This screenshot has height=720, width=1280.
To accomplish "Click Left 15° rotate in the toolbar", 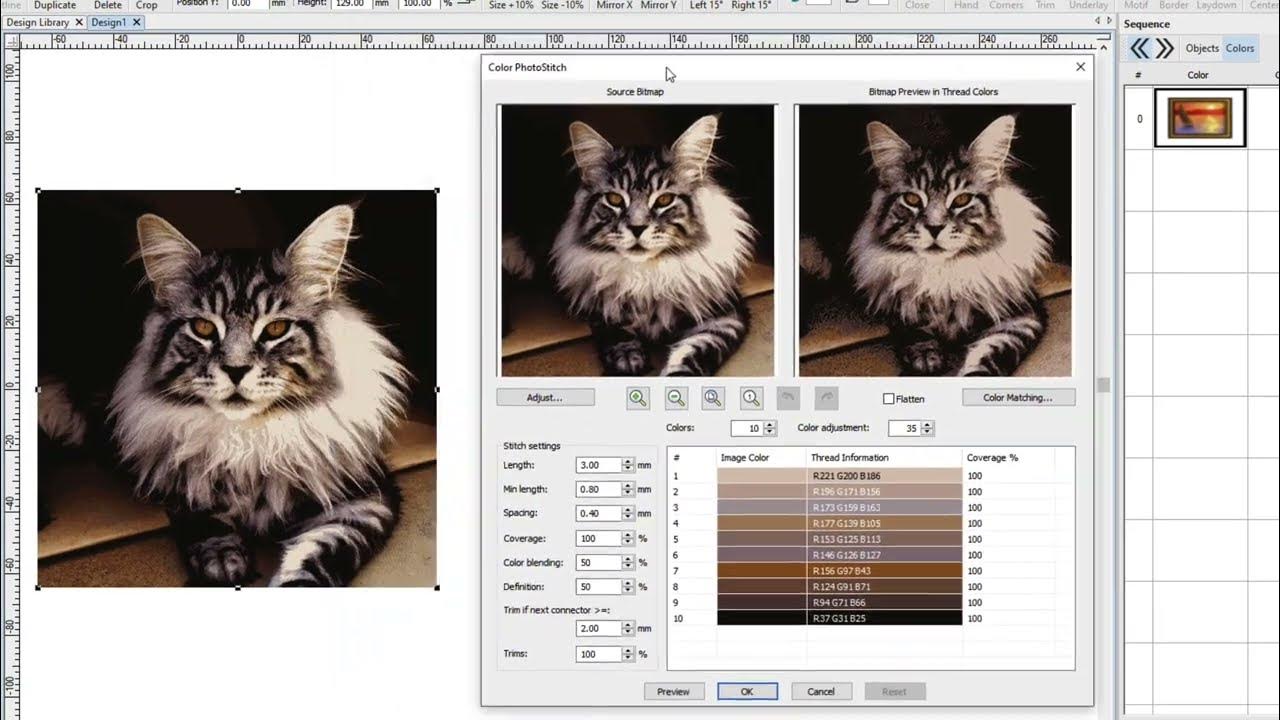I will point(706,5).
